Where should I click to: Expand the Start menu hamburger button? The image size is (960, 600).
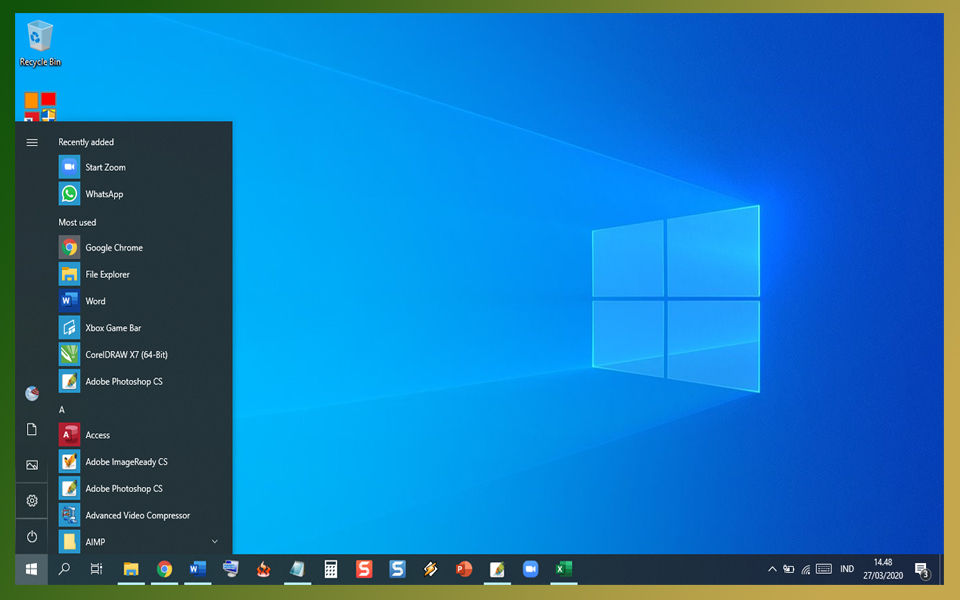click(31, 142)
